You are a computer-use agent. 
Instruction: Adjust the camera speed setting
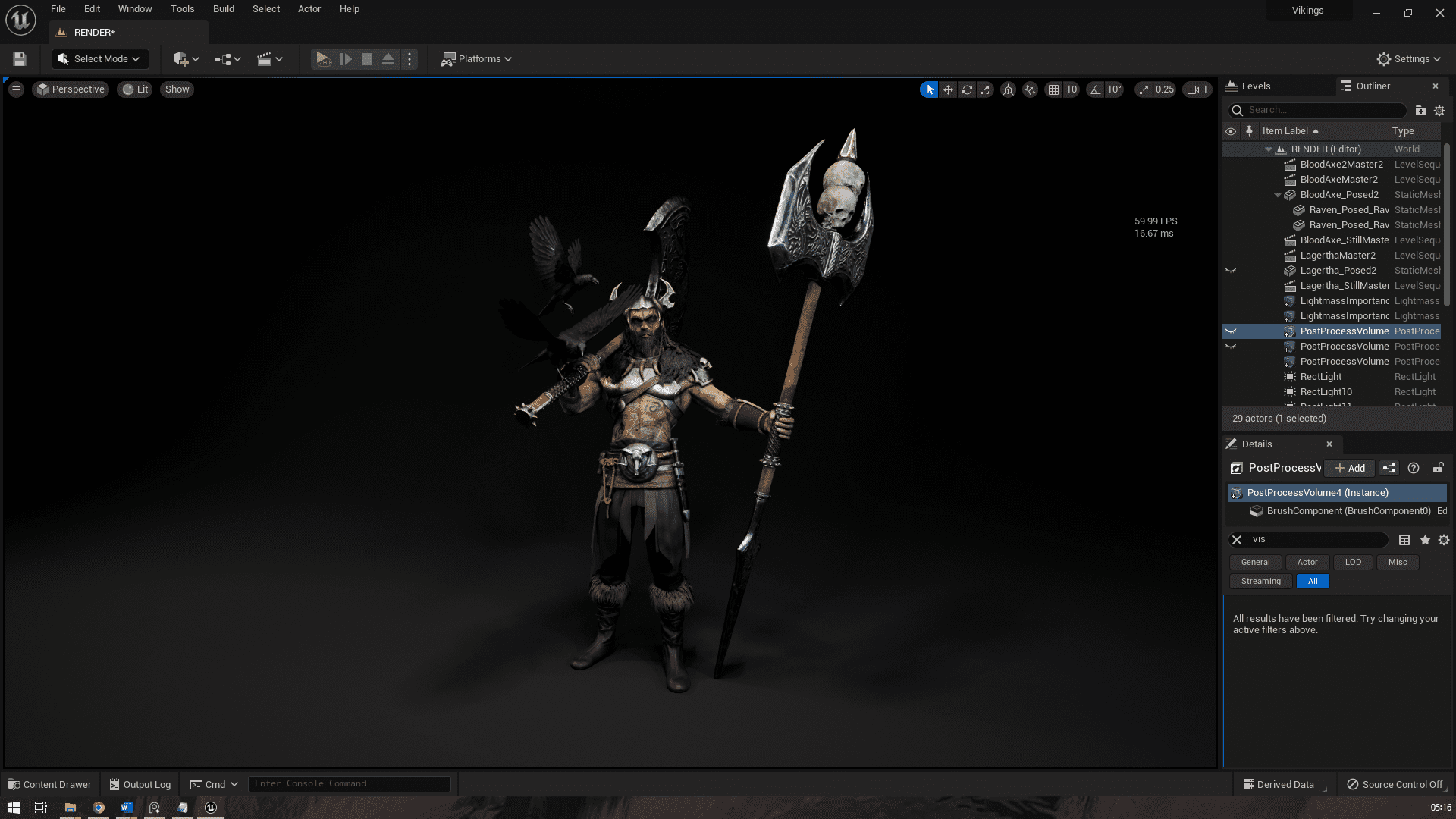tap(1198, 89)
